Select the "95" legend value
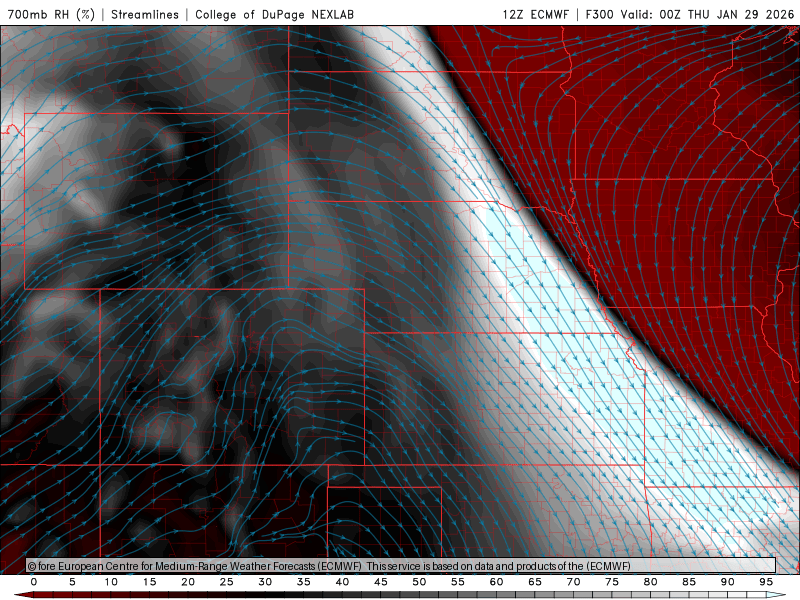The image size is (800, 600). pos(766,582)
